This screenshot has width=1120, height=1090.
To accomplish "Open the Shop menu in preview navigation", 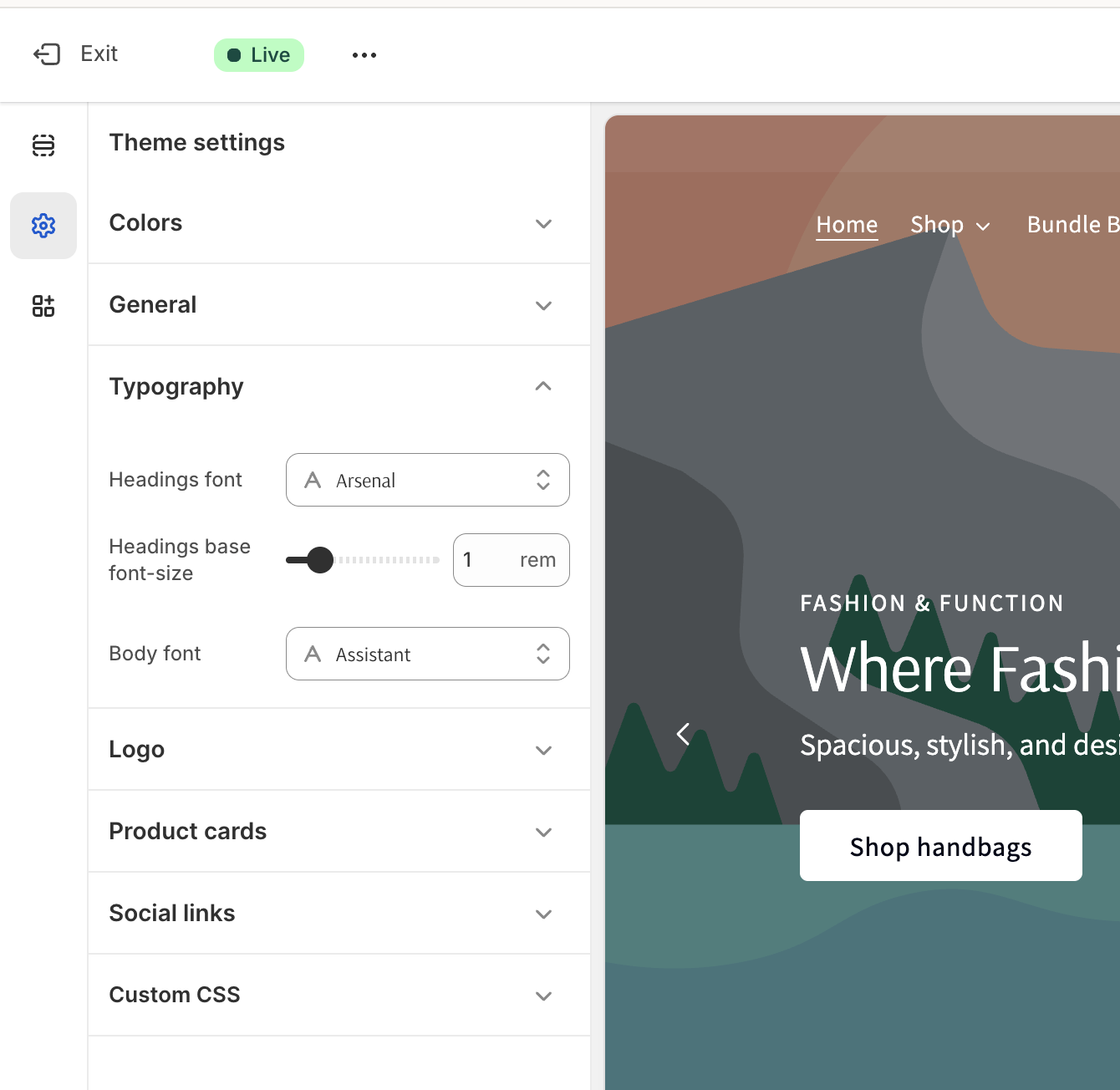I will (949, 225).
